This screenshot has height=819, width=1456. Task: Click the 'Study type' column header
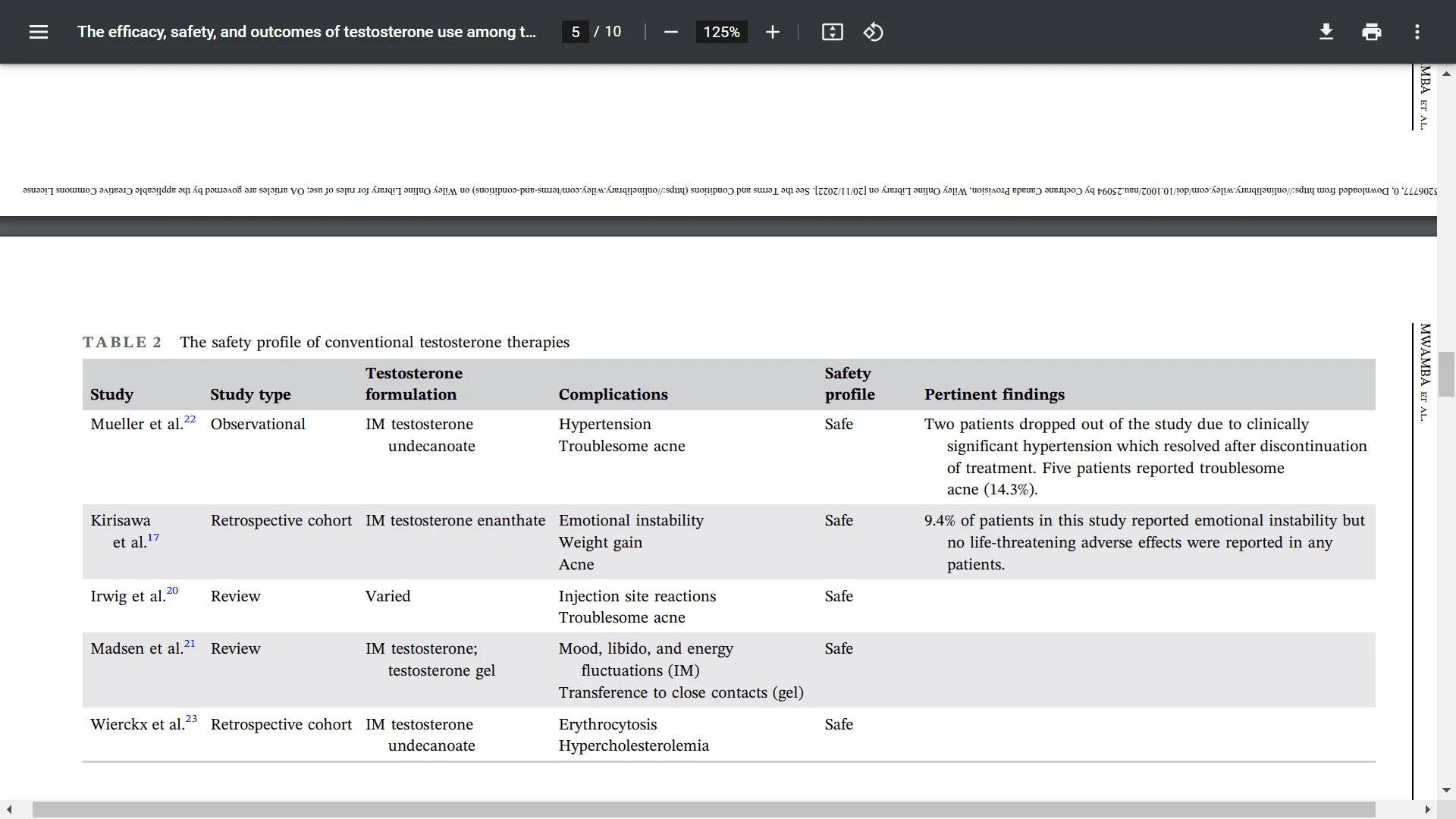250,394
